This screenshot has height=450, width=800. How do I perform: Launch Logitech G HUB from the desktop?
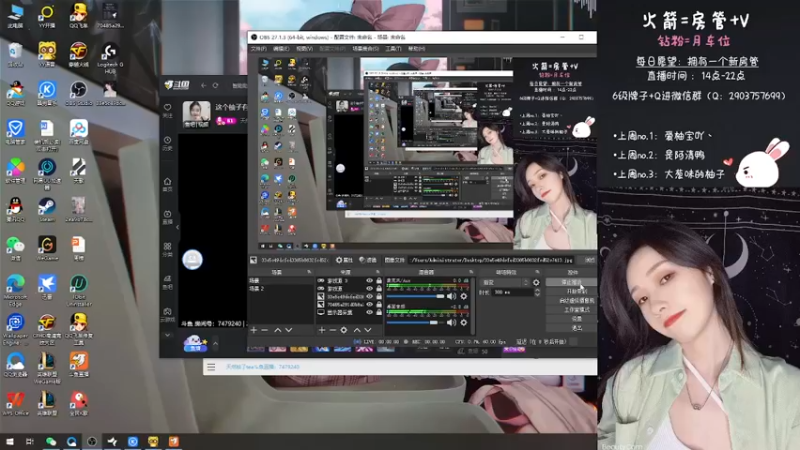[110, 57]
